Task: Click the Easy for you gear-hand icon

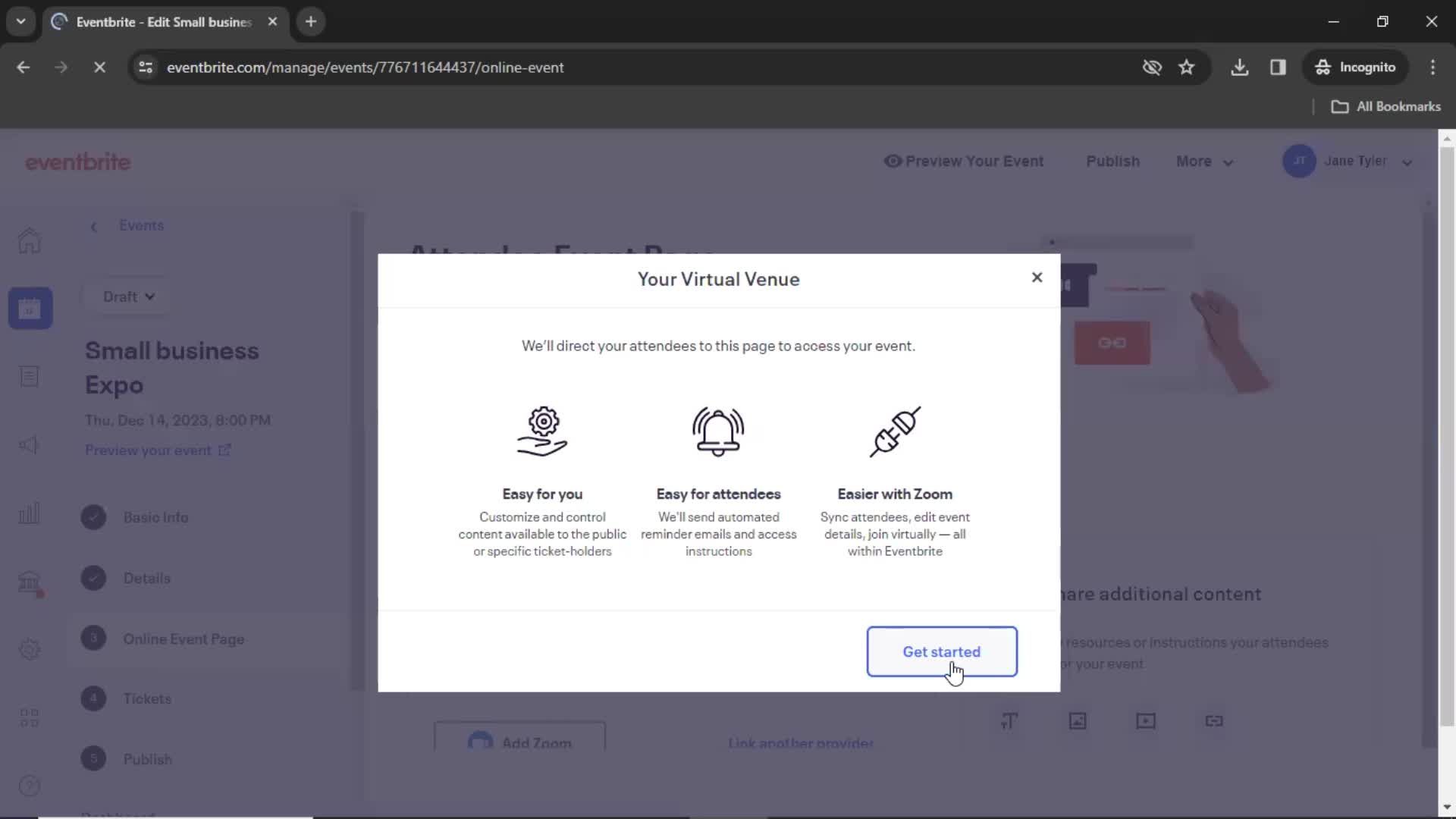Action: coord(542,431)
